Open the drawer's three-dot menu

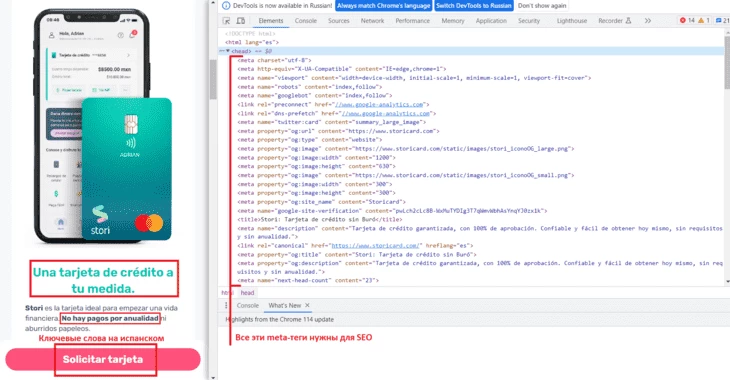[226, 305]
